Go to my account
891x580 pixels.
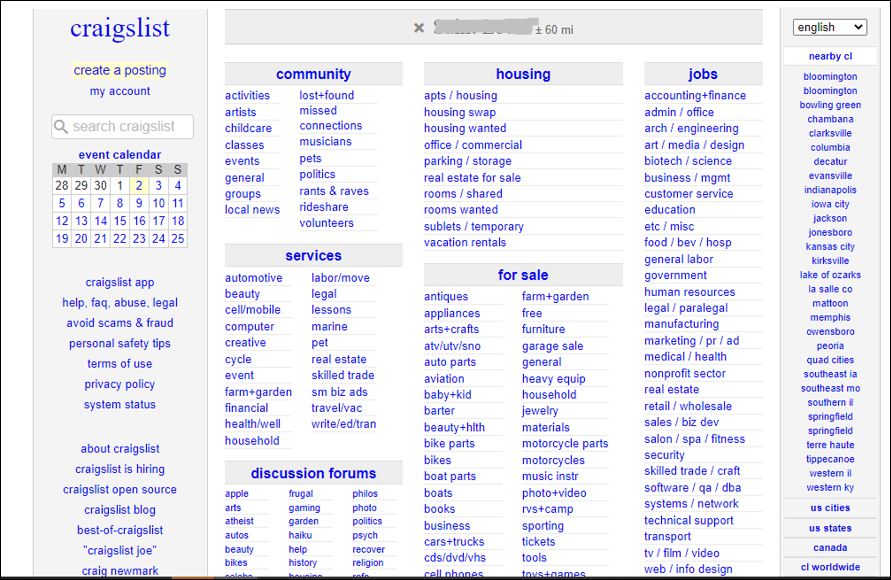[x=120, y=91]
